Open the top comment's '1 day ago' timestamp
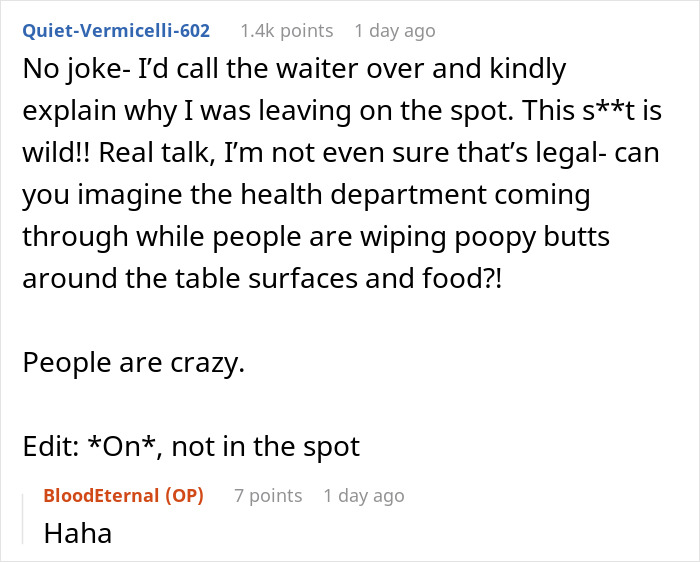The width and height of the screenshot is (700, 562). point(395,30)
